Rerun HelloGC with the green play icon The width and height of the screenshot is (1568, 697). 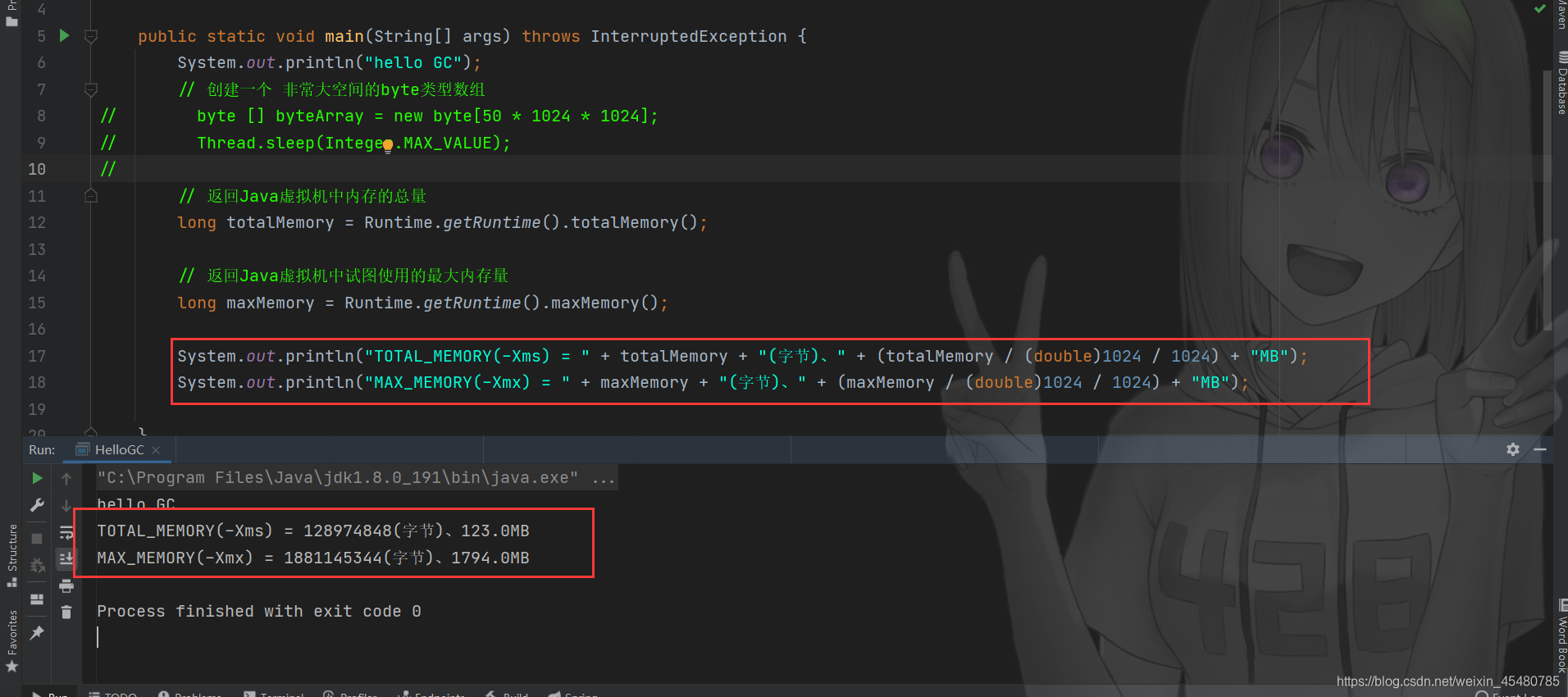[x=37, y=478]
